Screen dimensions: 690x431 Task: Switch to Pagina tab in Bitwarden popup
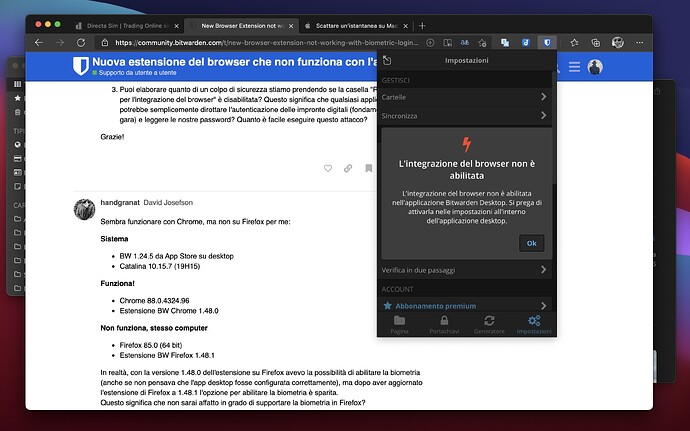coord(399,324)
